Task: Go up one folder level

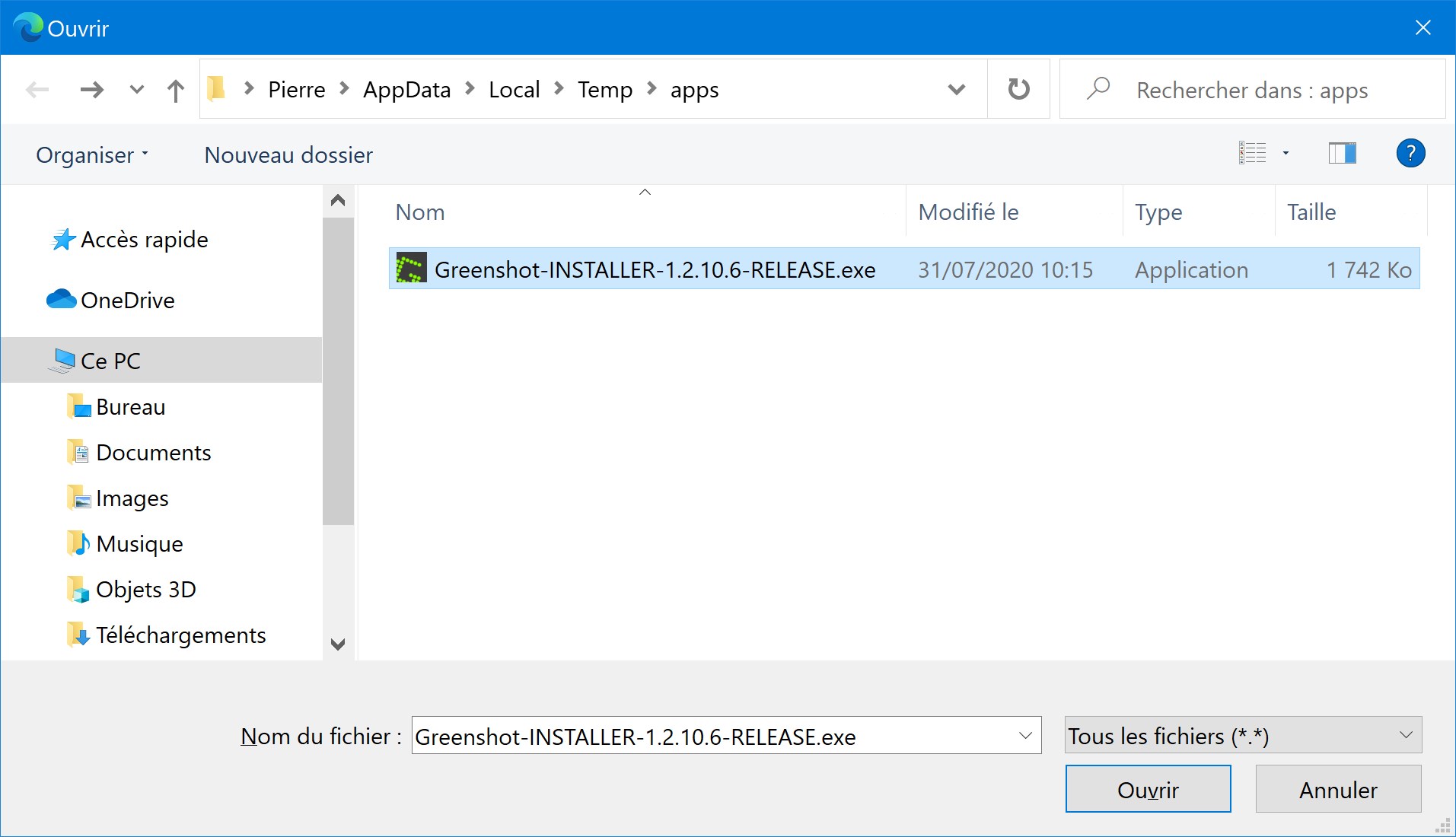Action: [x=176, y=91]
